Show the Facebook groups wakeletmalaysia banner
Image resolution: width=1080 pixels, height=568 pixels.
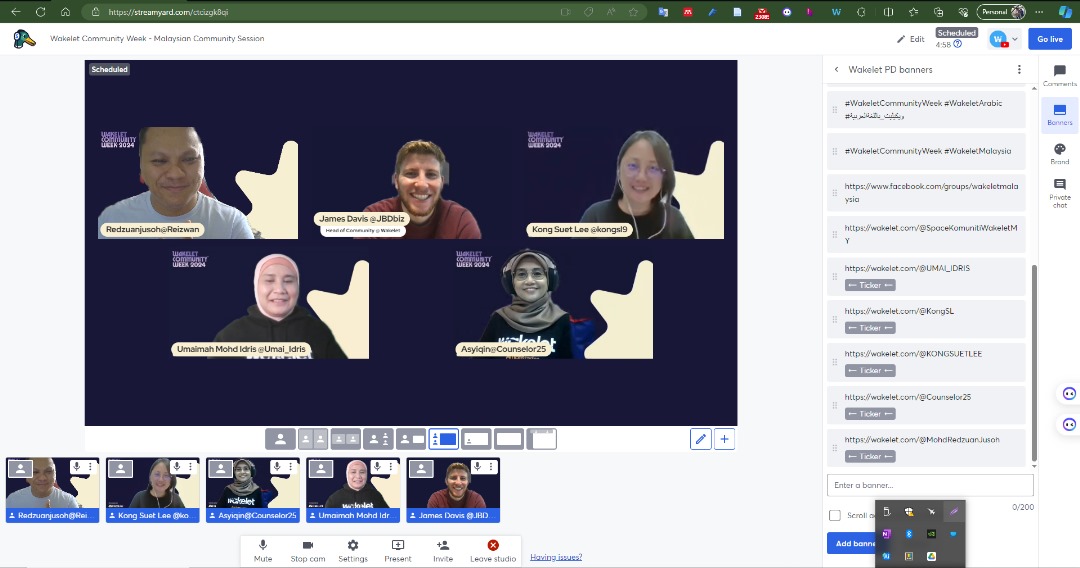tap(926, 193)
